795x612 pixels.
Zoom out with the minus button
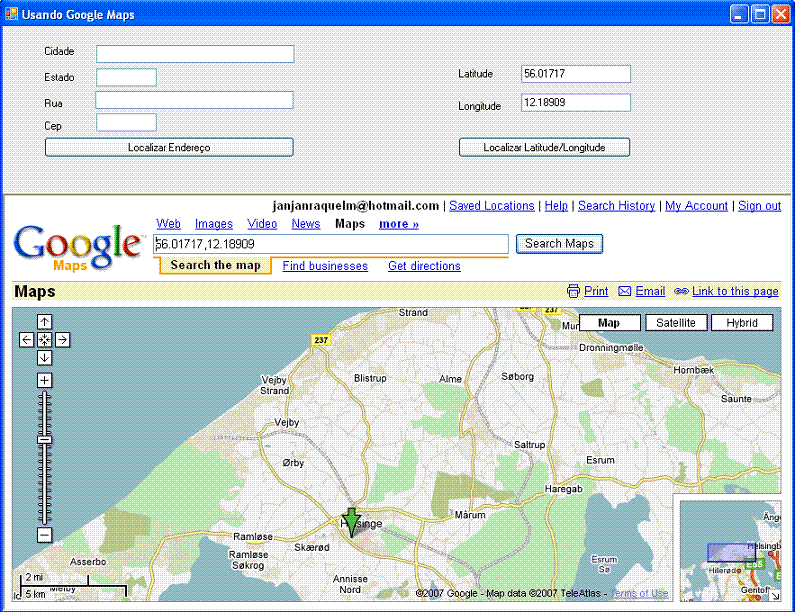pyautogui.click(x=44, y=535)
